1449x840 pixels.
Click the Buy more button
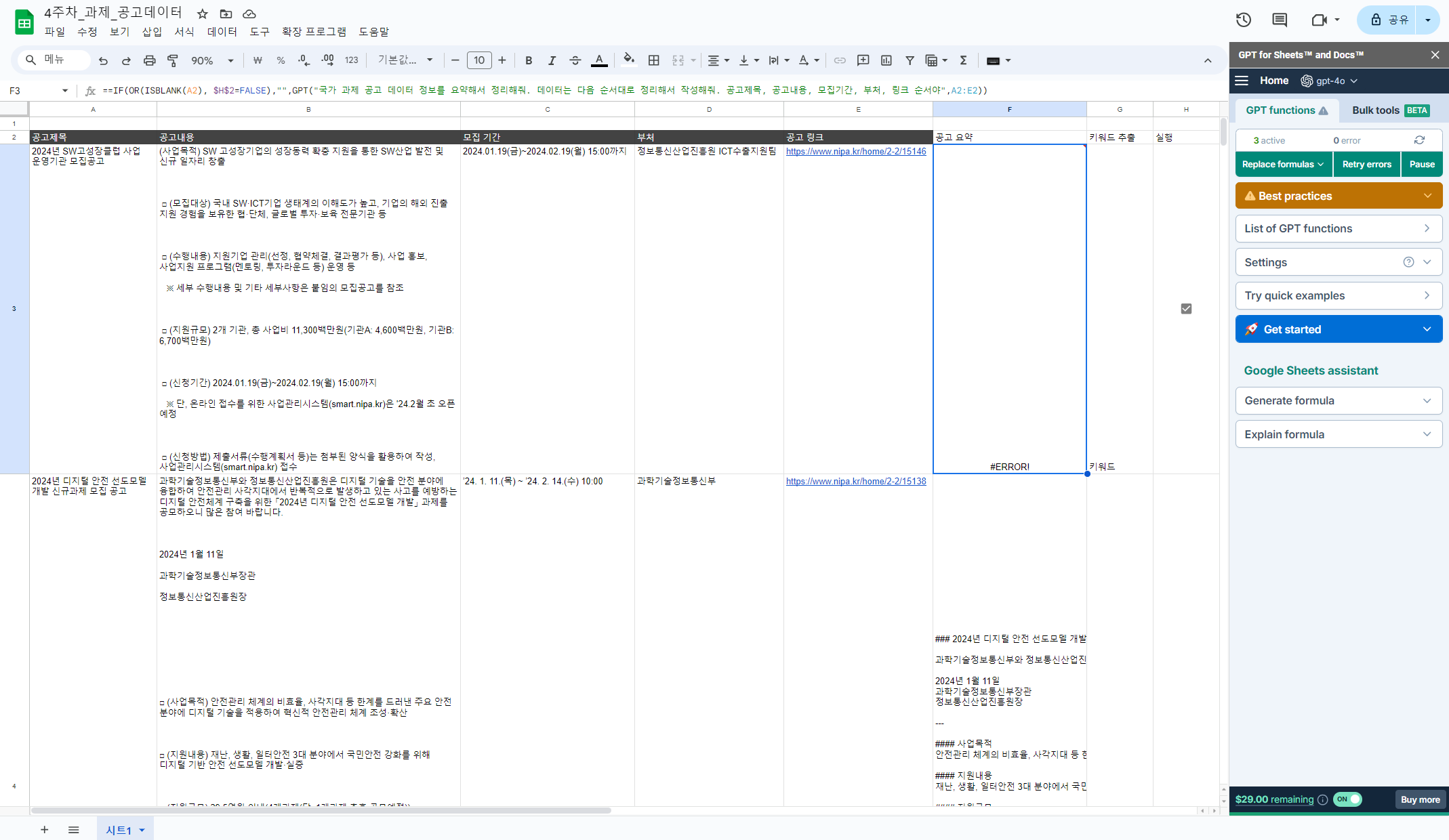[1420, 799]
